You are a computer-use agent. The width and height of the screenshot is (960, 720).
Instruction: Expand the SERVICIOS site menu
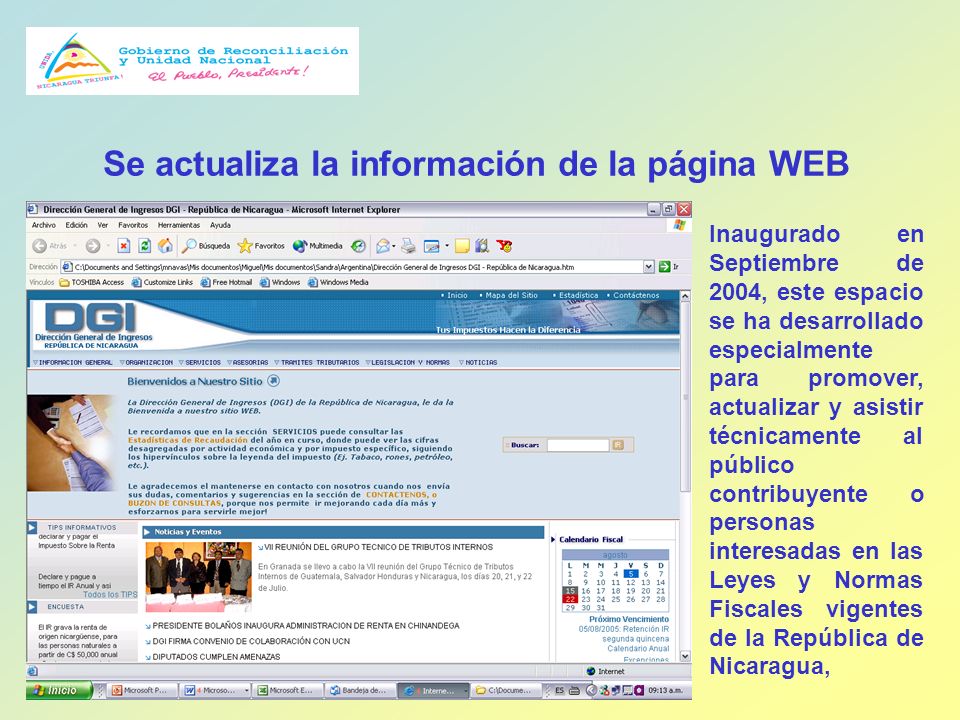click(200, 362)
